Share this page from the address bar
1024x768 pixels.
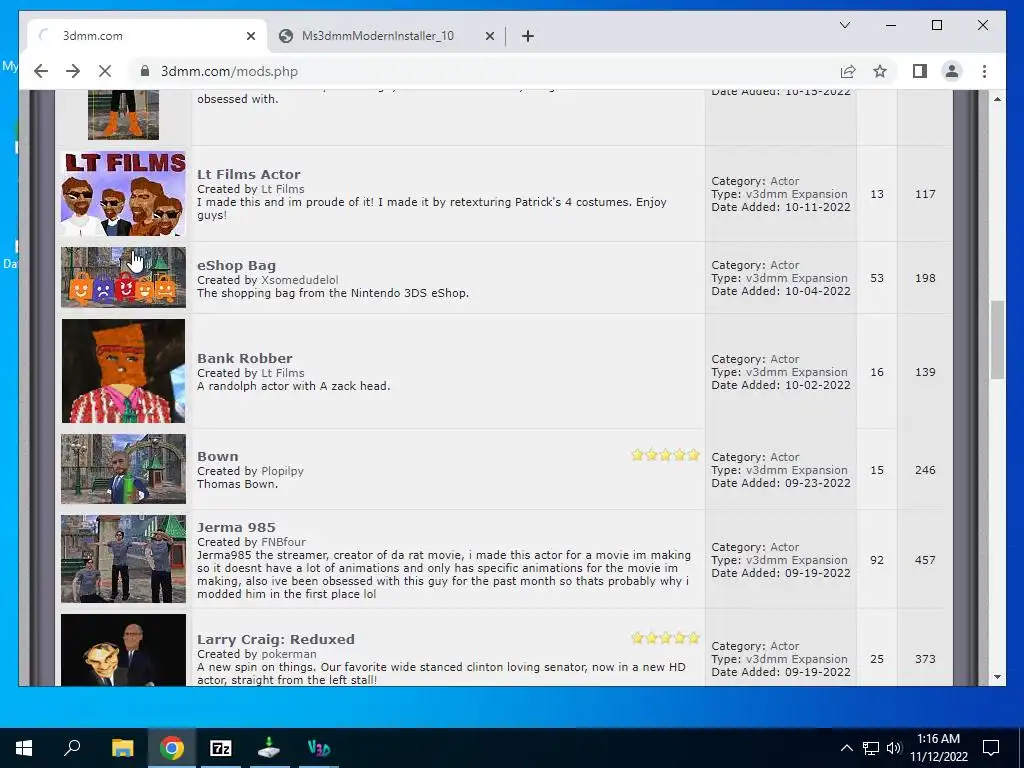click(x=848, y=71)
